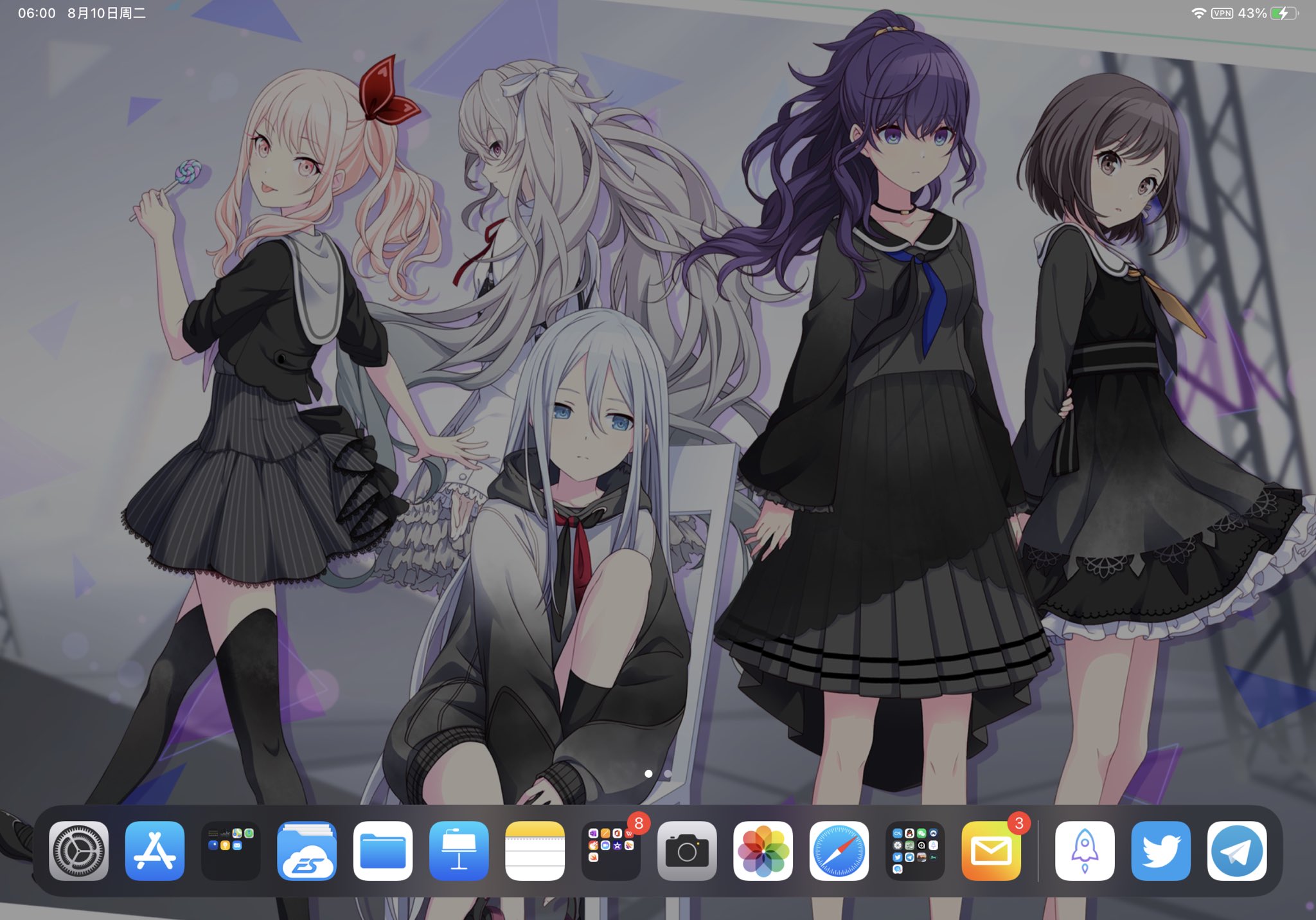Viewport: 1316px width, 920px height.
Task: Launch Twitter from recent apps
Action: tap(1161, 851)
